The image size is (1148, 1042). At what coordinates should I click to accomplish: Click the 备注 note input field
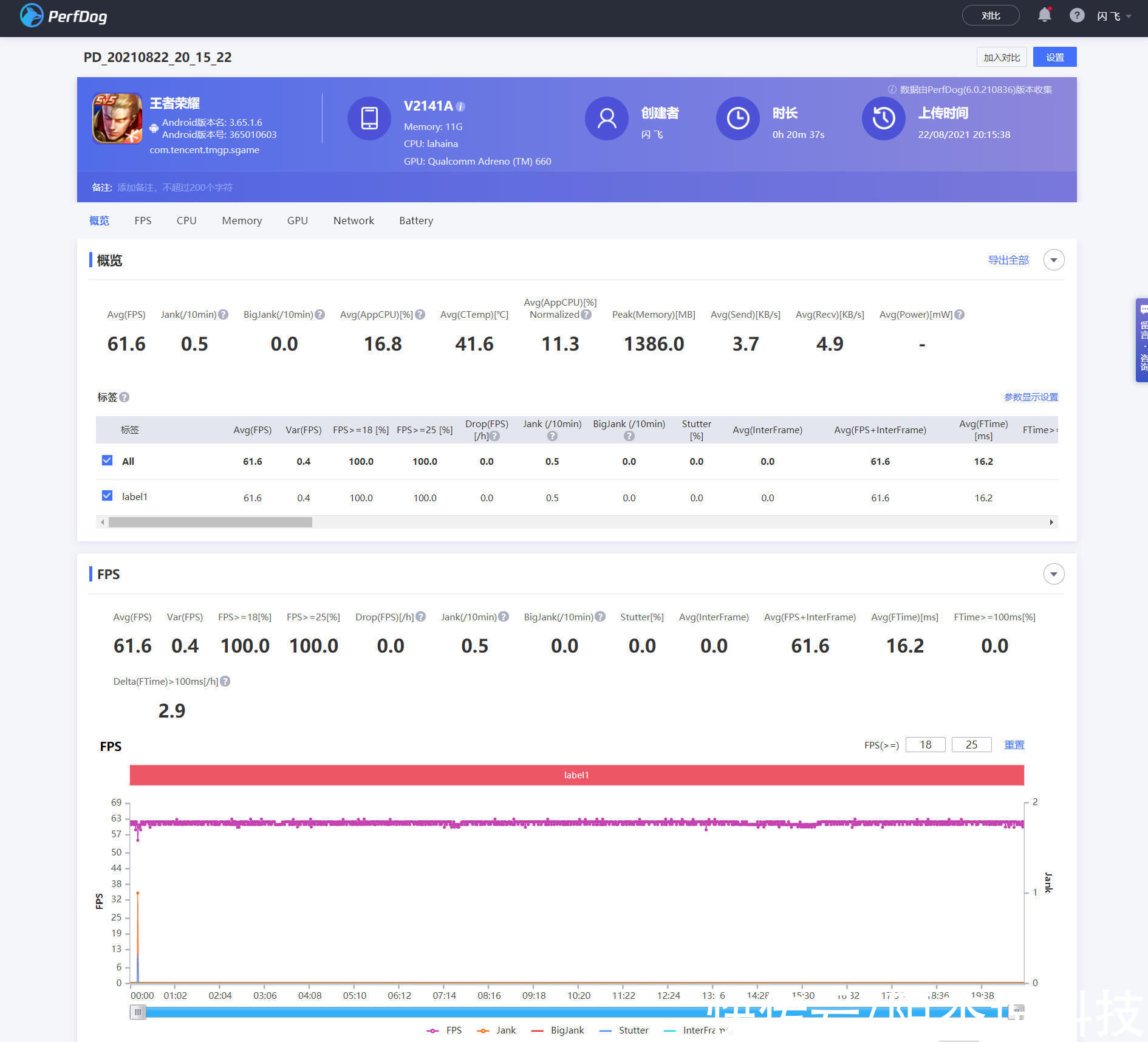(x=175, y=188)
